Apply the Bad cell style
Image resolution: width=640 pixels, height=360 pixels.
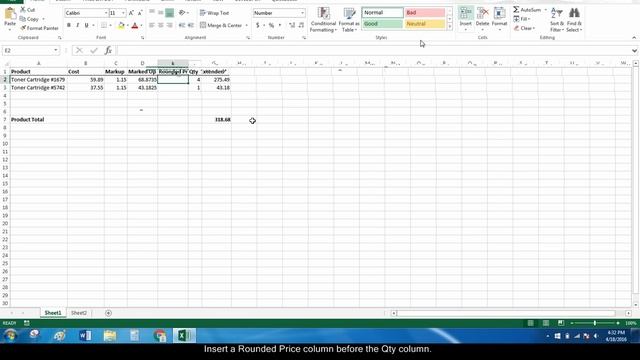[425, 13]
